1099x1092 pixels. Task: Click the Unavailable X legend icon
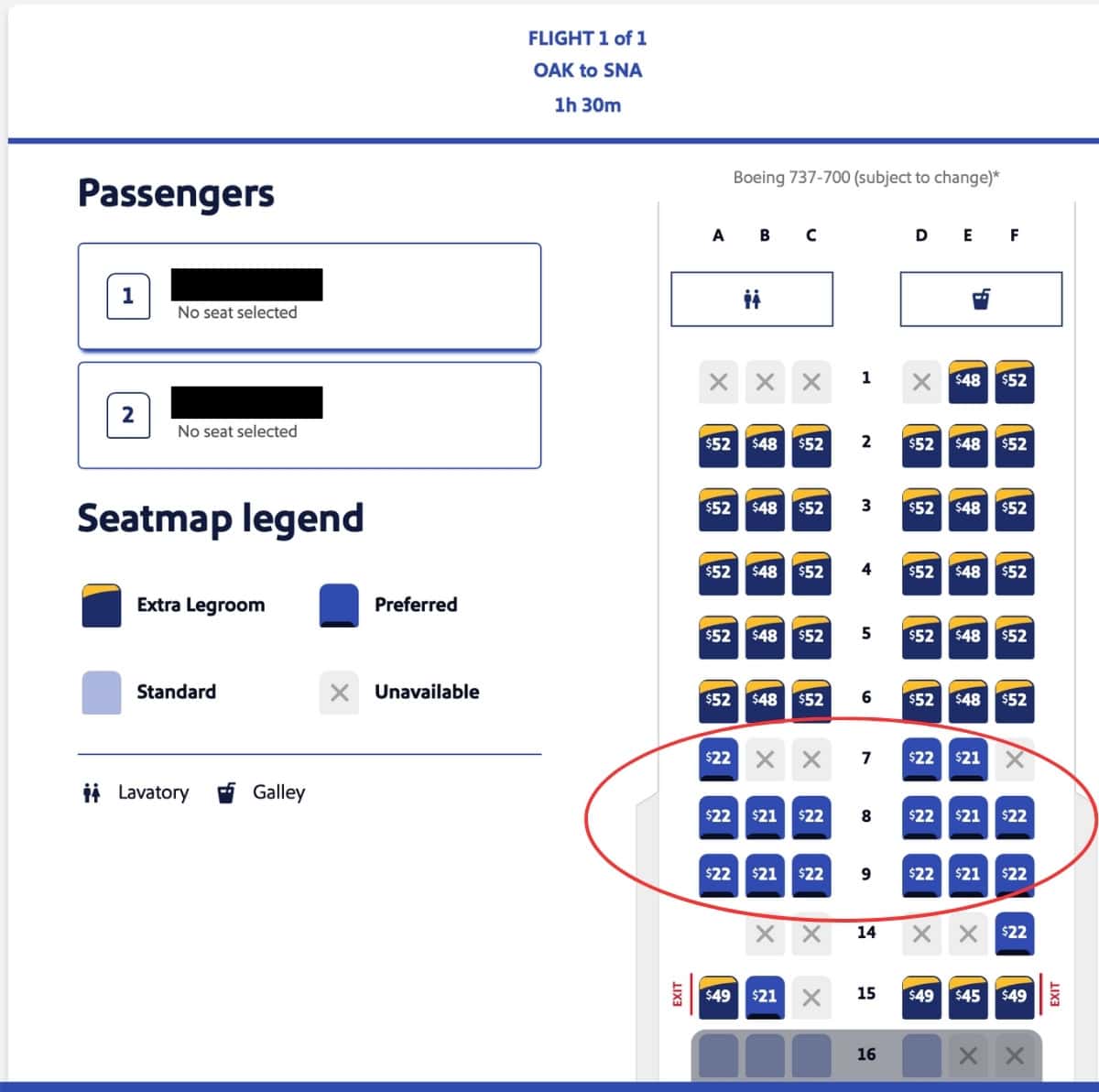[x=338, y=693]
